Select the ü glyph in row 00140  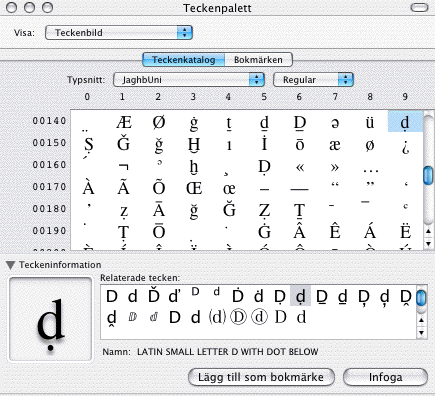click(370, 122)
